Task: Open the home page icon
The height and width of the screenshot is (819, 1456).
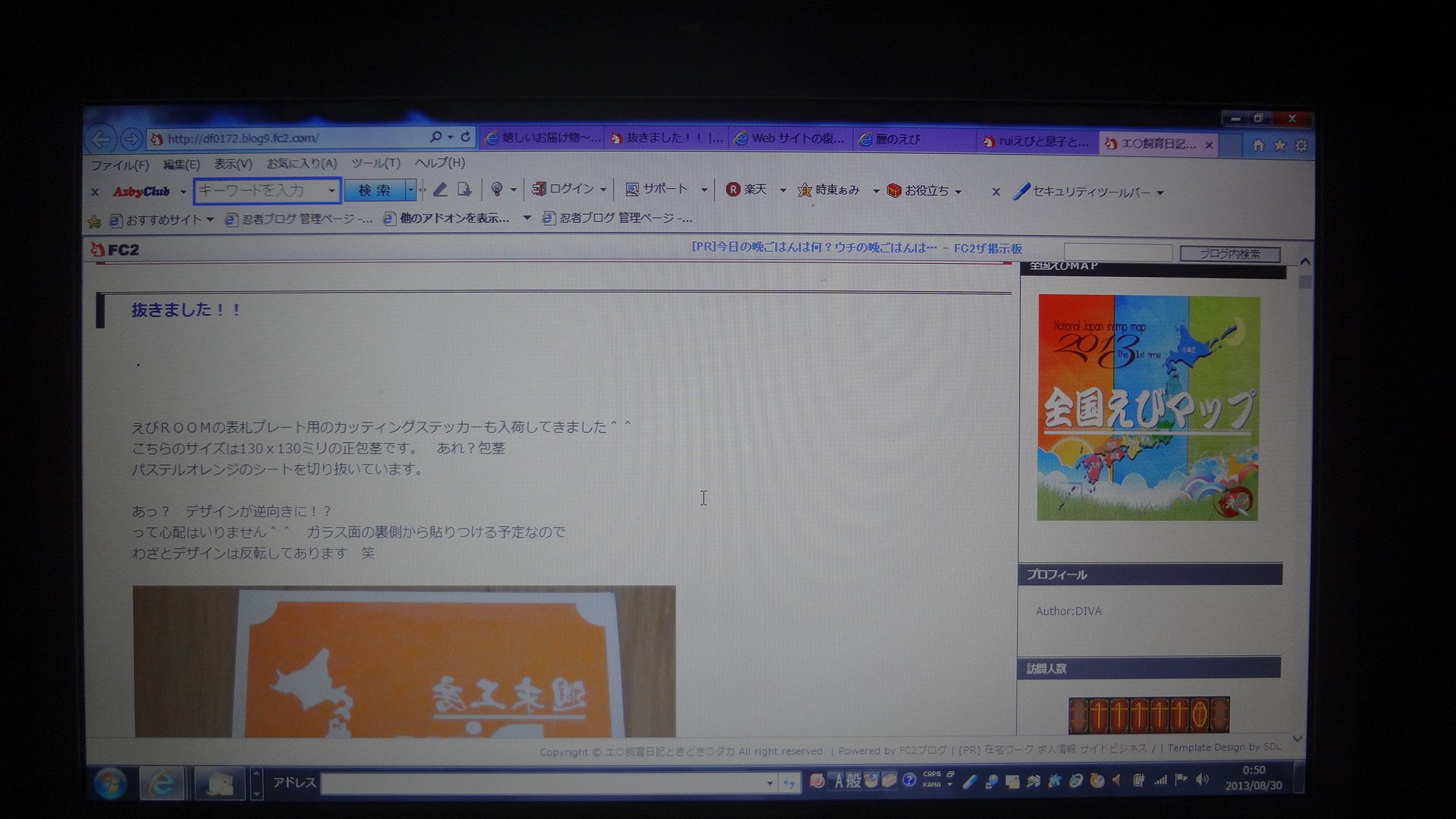Action: [x=1258, y=145]
